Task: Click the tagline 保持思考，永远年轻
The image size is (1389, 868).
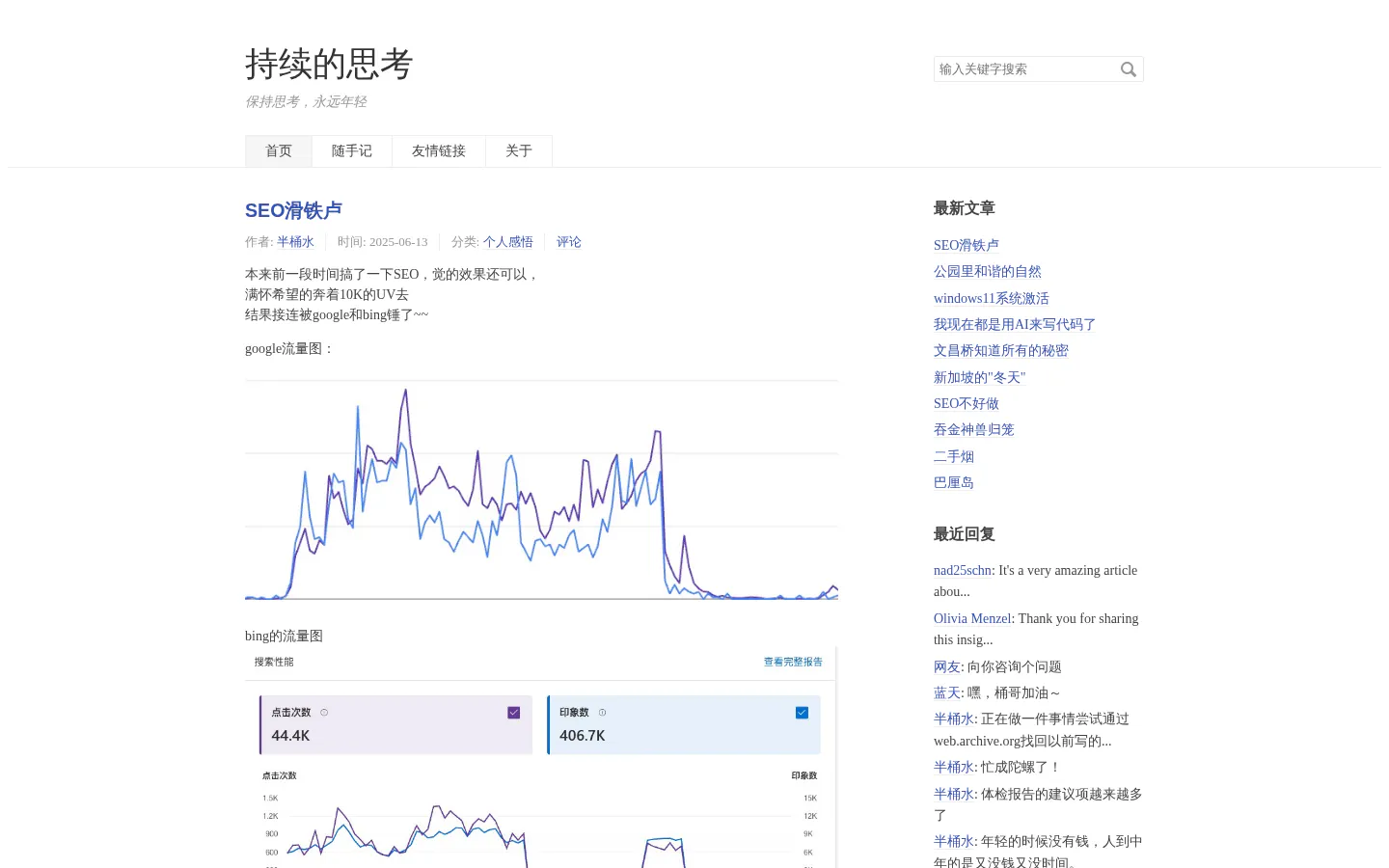Action: [306, 102]
